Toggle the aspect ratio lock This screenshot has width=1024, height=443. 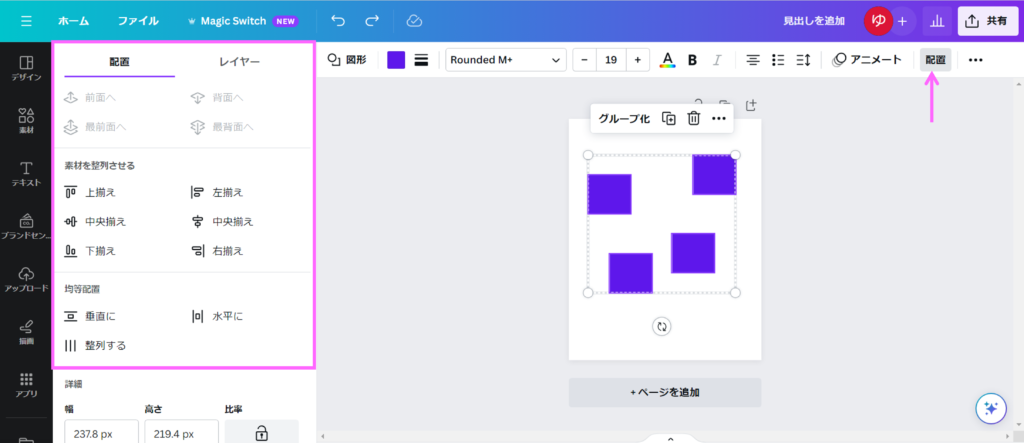coord(261,433)
